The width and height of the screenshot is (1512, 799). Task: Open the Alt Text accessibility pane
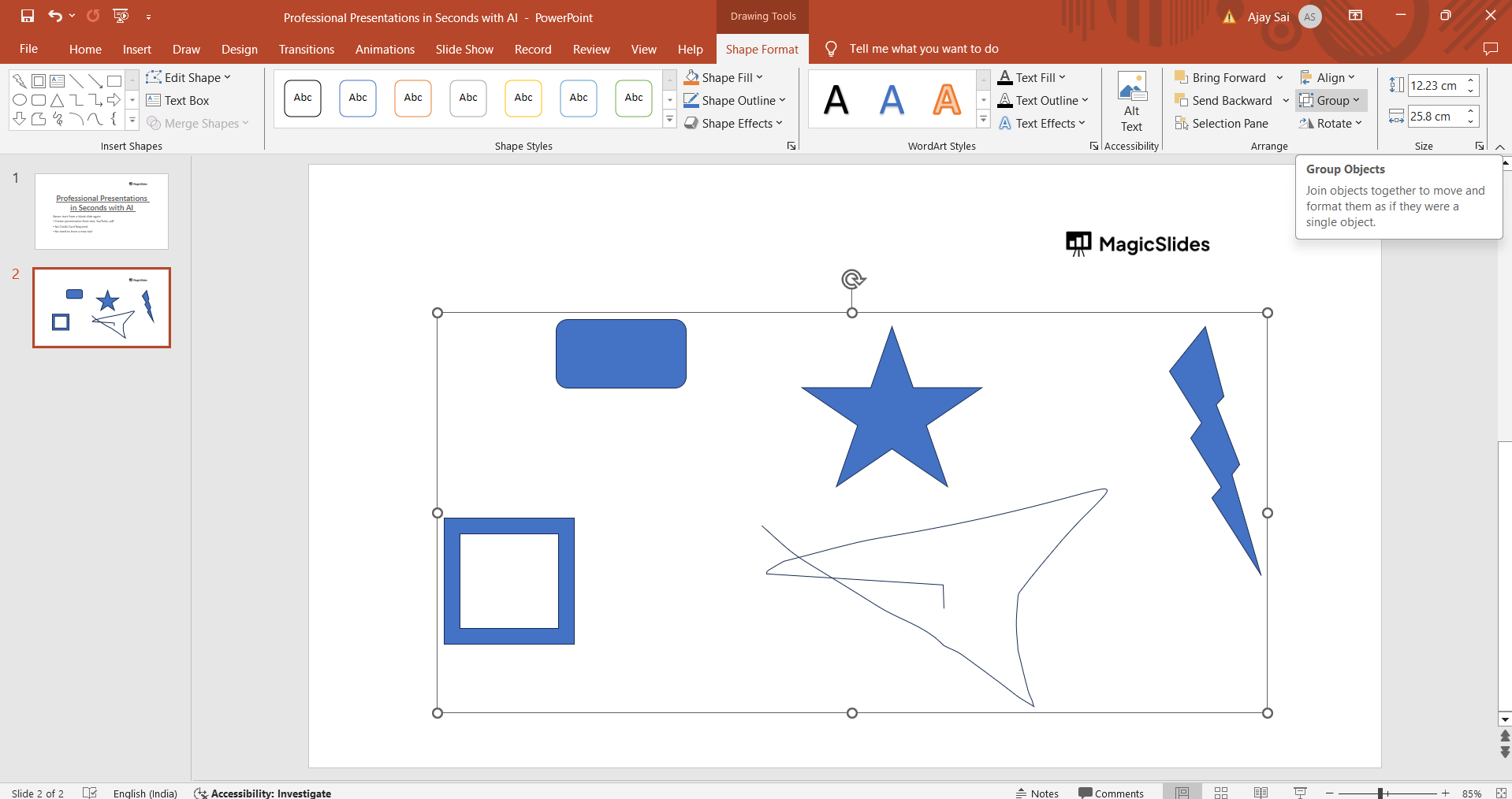tap(1131, 102)
